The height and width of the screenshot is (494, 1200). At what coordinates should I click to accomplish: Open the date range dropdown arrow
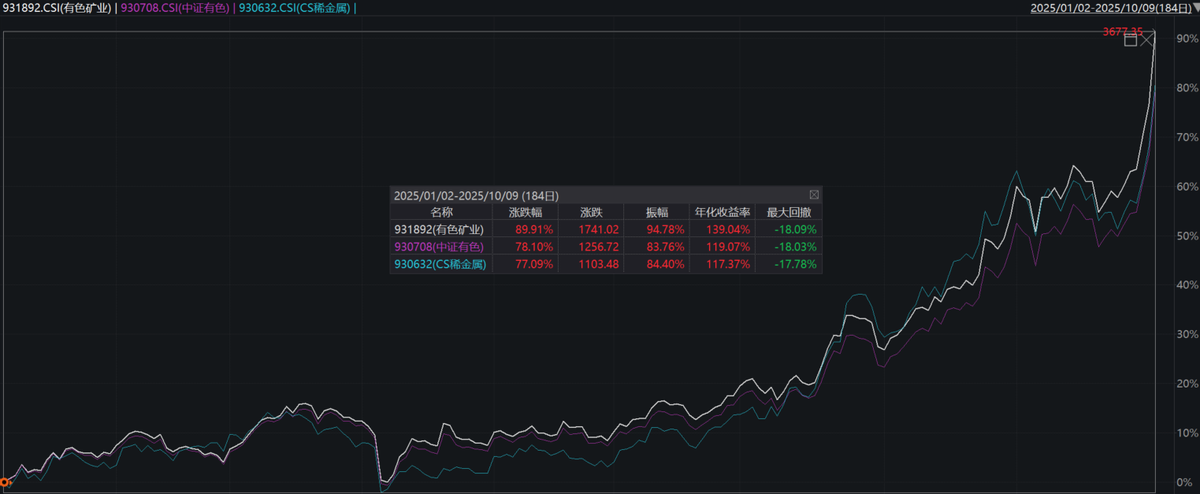click(1196, 8)
